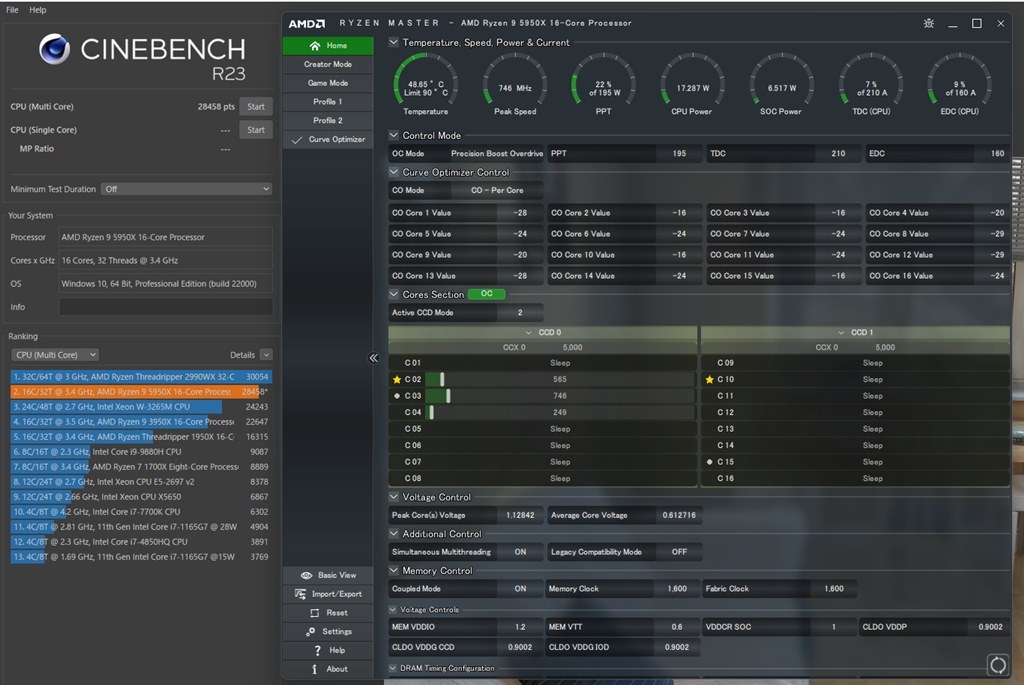Image resolution: width=1024 pixels, height=685 pixels.
Task: Collapse the sidebar with the double chevron icon
Action: [374, 358]
